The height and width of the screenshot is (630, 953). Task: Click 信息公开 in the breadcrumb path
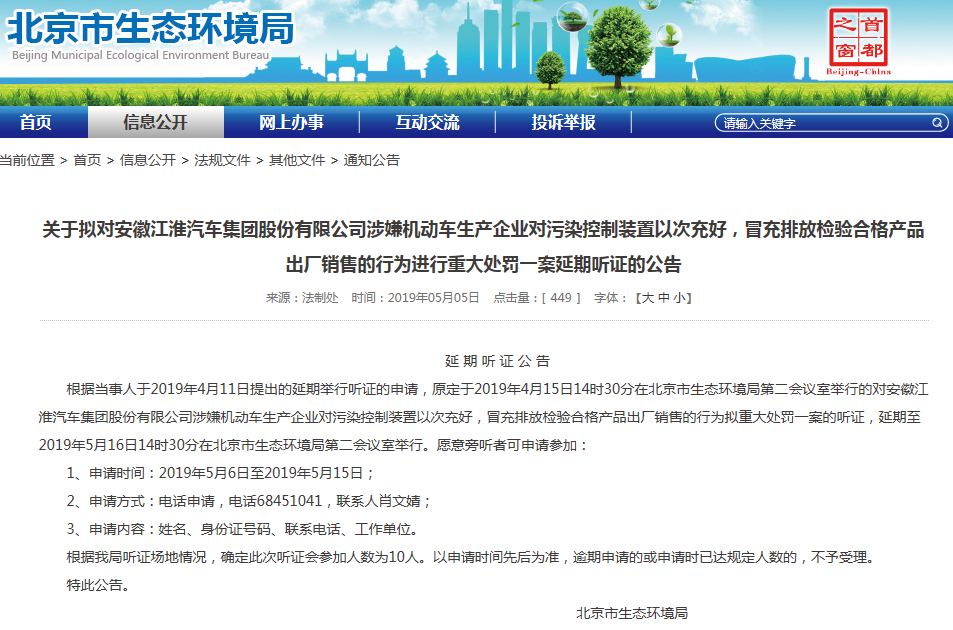pos(147,160)
